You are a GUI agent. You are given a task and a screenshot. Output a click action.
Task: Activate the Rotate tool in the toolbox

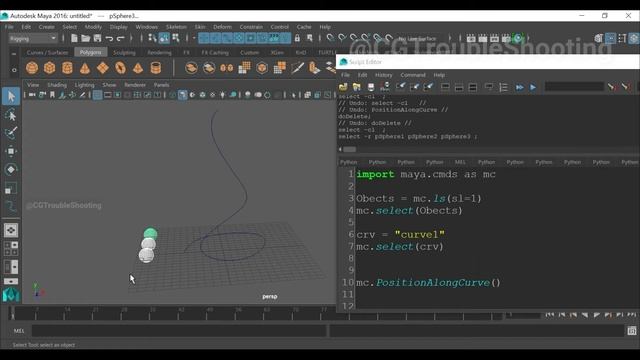click(x=11, y=169)
